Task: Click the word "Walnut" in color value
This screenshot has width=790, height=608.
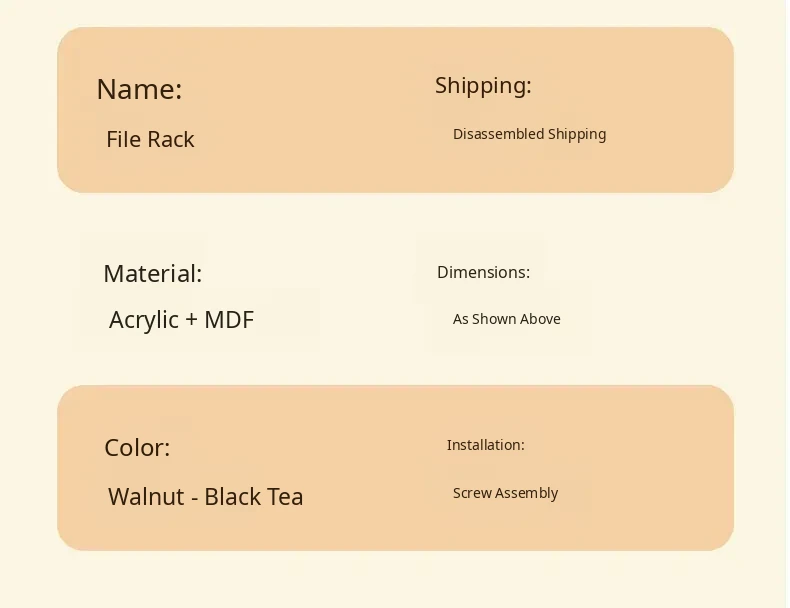Action: 145,497
